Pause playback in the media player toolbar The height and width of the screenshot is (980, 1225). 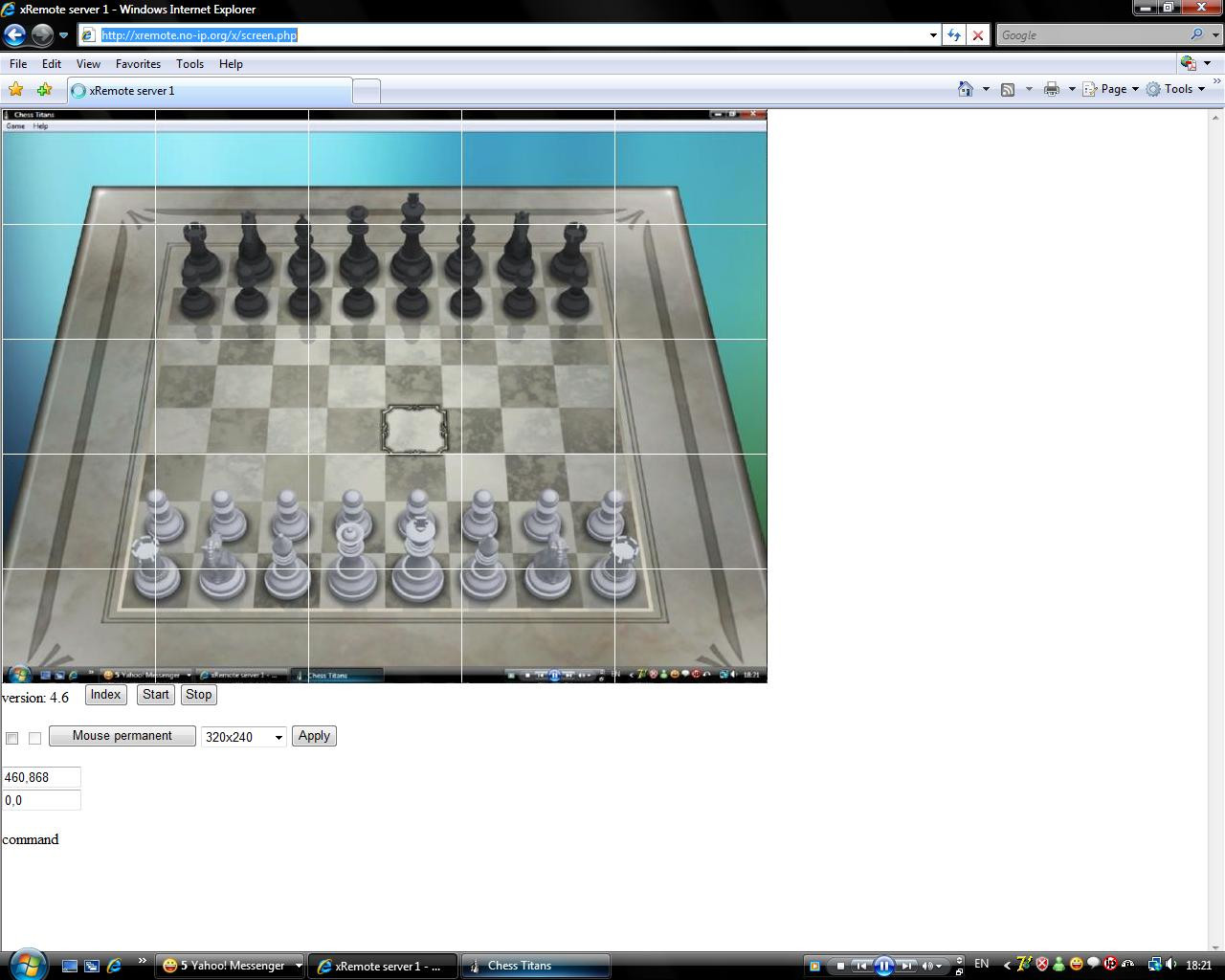coord(884,966)
